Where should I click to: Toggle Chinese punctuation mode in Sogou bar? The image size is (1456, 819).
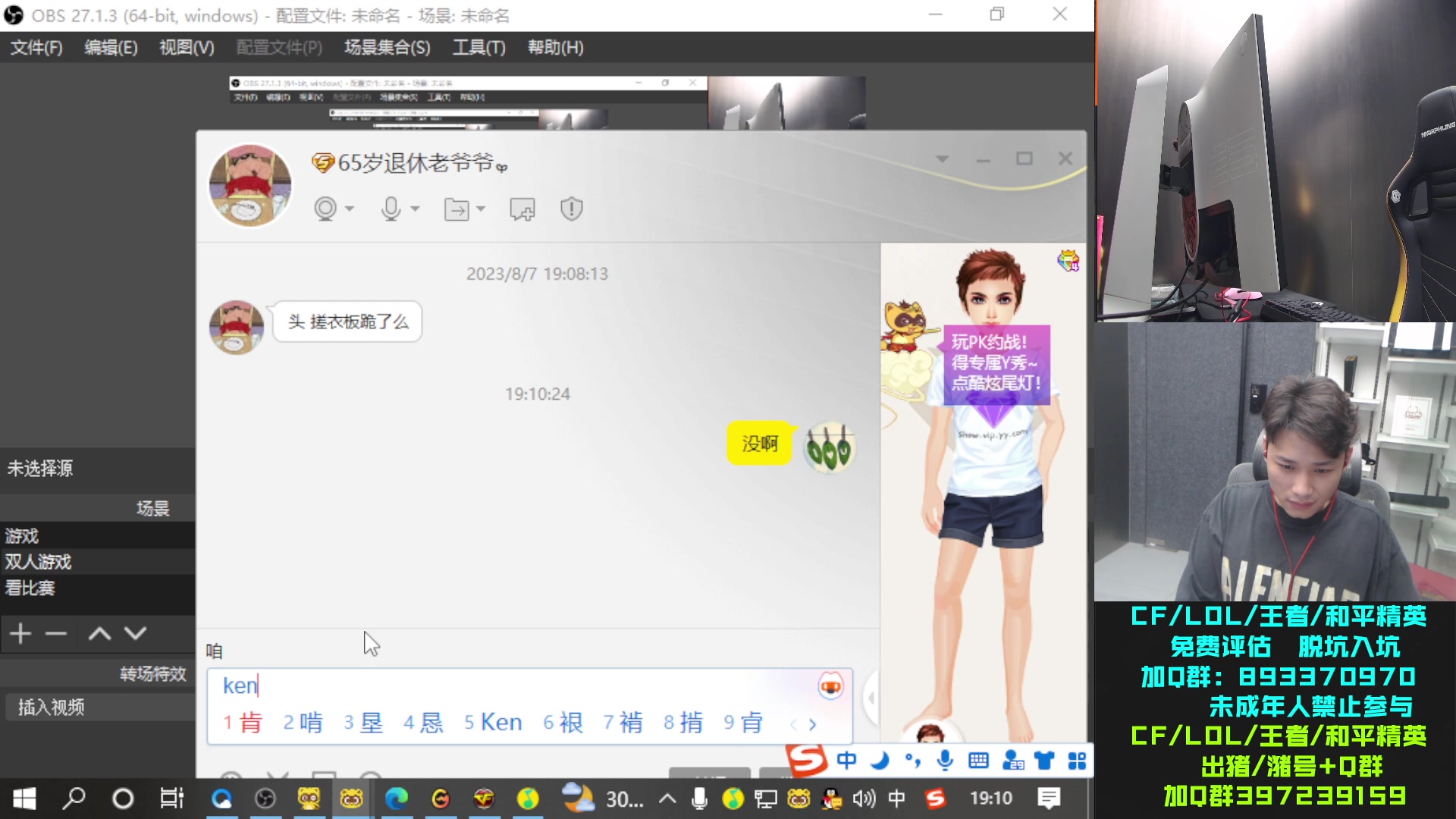pyautogui.click(x=912, y=760)
